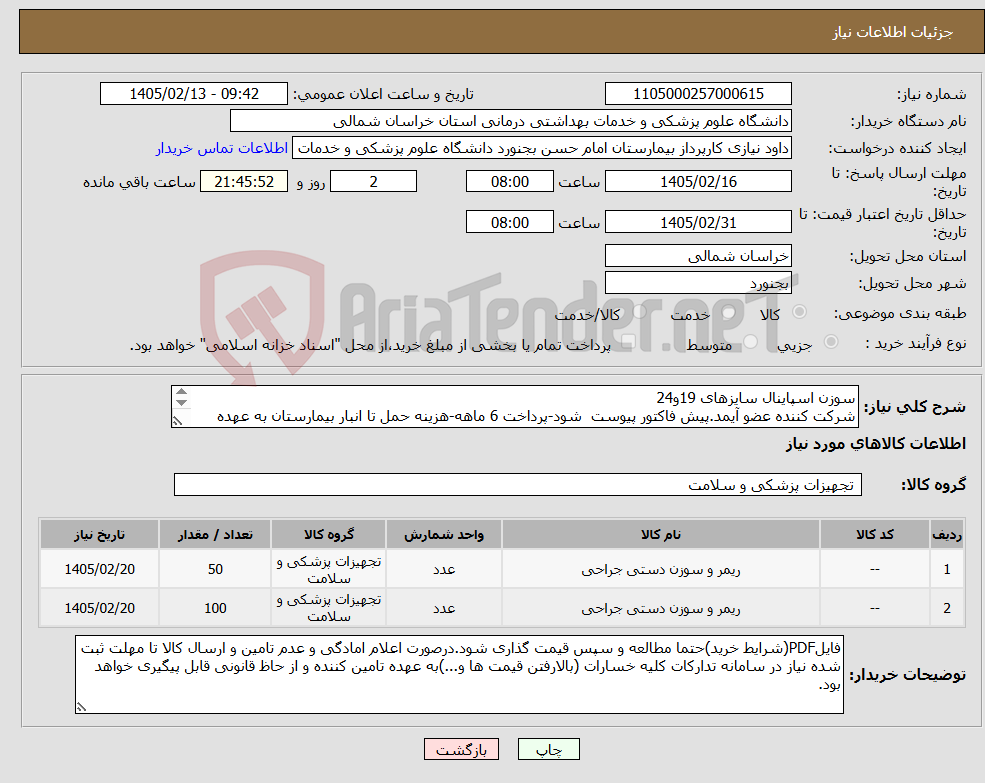Click the request creator field داود نیازی
The height and width of the screenshot is (783, 985).
click(541, 148)
